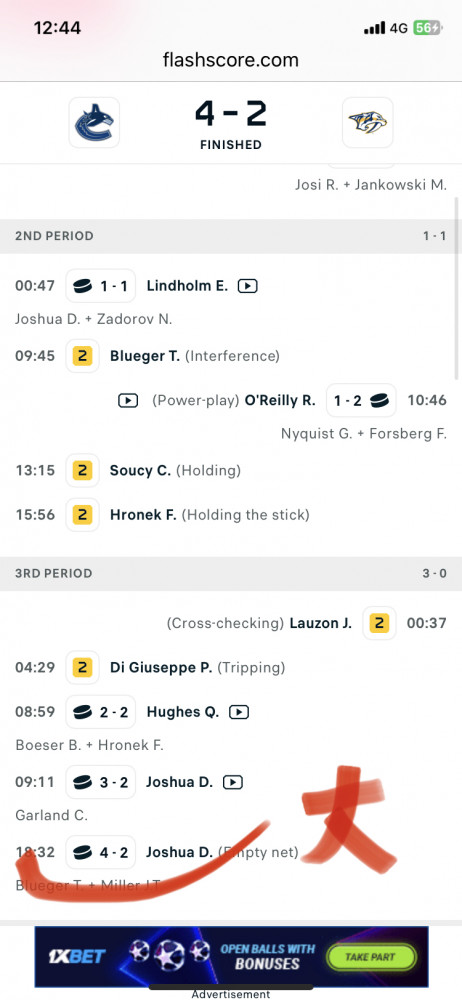Image resolution: width=462 pixels, height=1000 pixels.
Task: Tap TAKE PART button in 1XBET ad
Action: [x=371, y=957]
